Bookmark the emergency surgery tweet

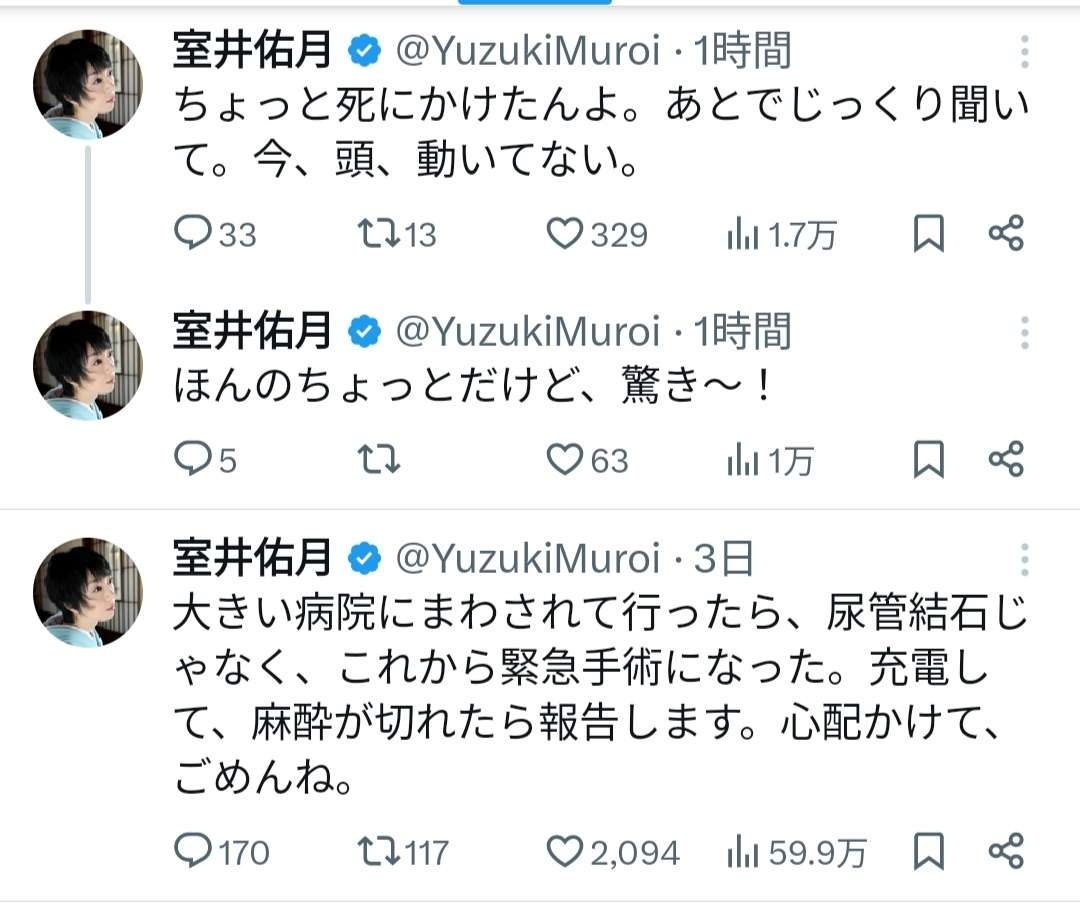coord(929,851)
